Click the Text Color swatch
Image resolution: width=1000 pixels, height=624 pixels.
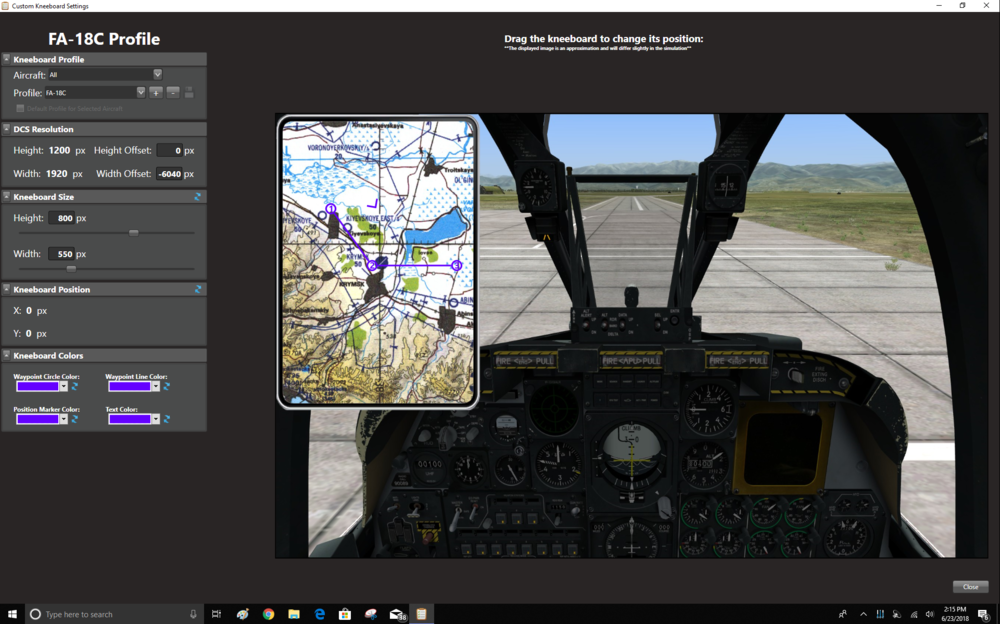[129, 419]
